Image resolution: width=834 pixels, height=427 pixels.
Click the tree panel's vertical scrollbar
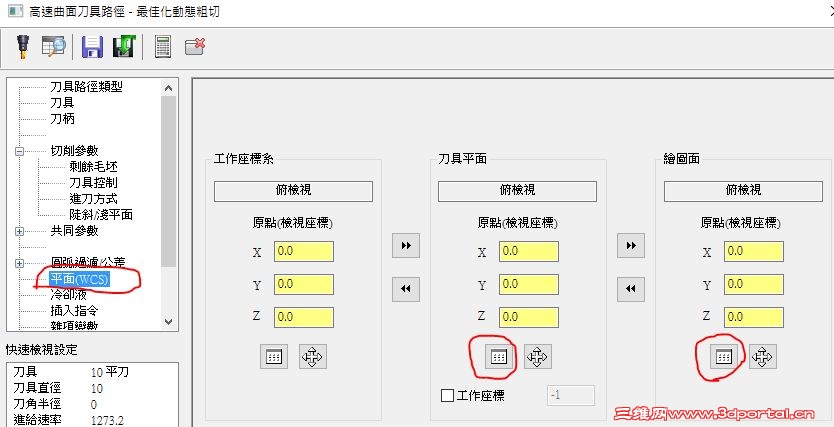168,200
